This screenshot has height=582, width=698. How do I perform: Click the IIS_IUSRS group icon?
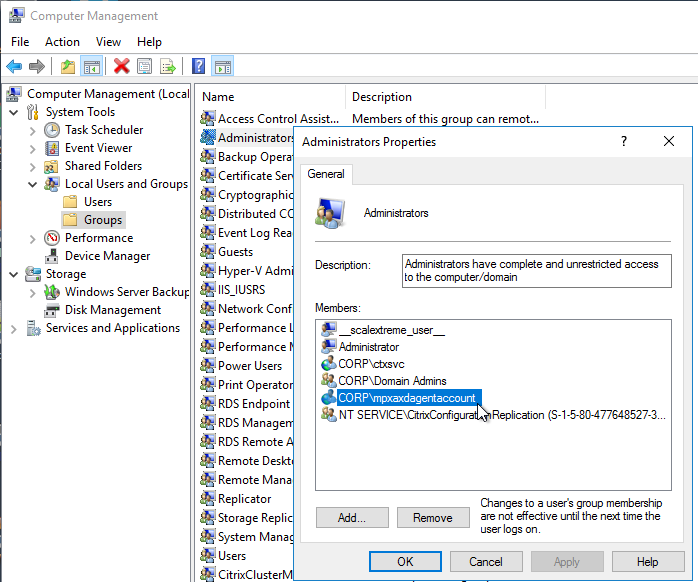pos(208,289)
